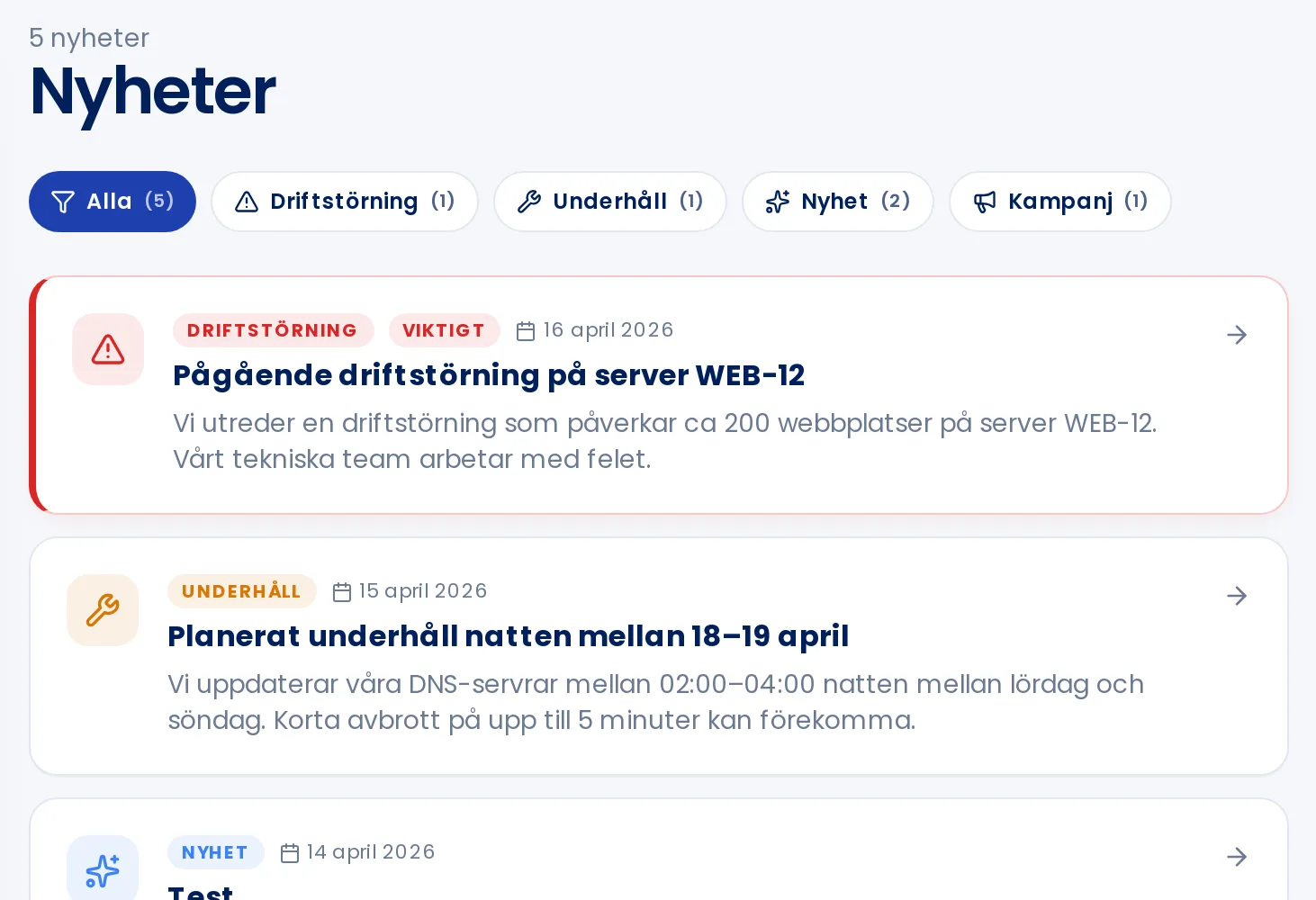Click the blue sparkle icon on Nyhet card

[x=103, y=869]
